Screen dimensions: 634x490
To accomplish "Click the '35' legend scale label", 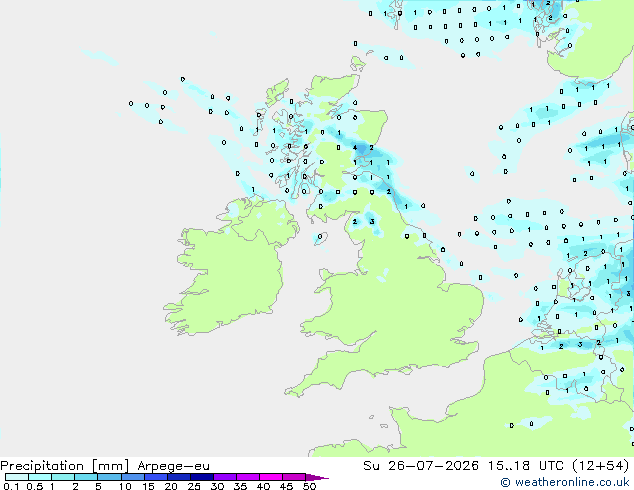I will click(x=240, y=486).
